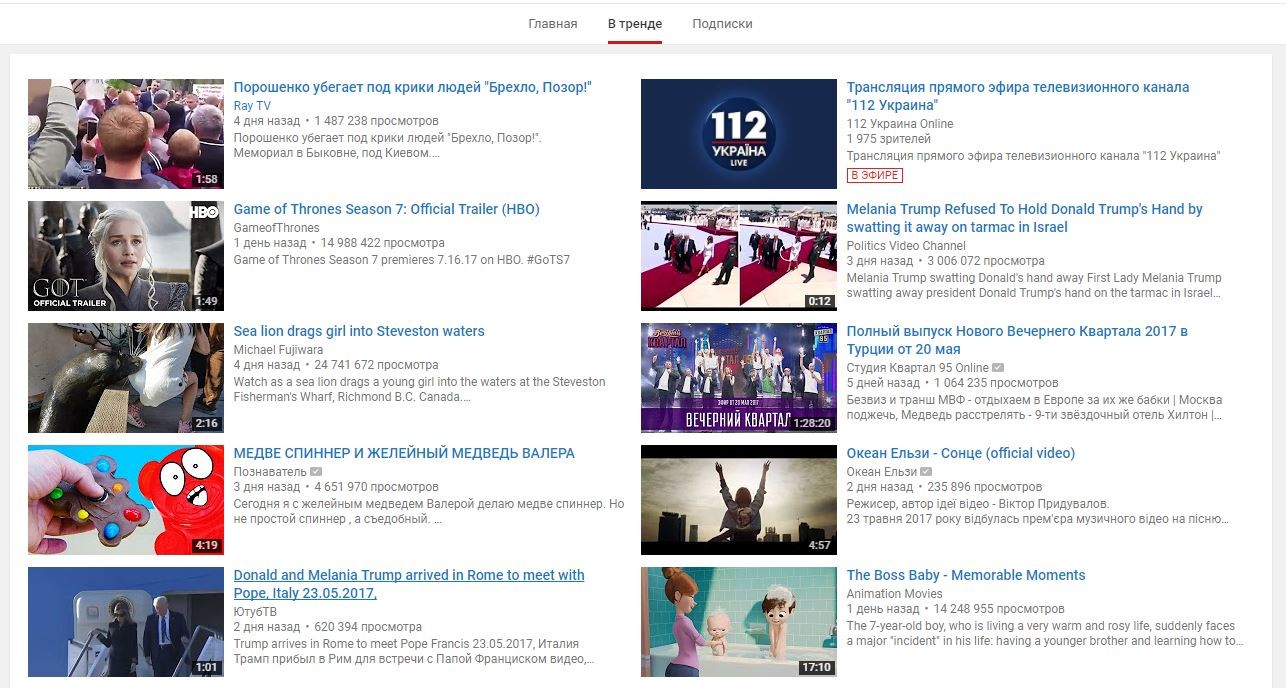
Task: Click the "Game of Thrones Season 7: Official Trailer" title
Action: pos(387,209)
